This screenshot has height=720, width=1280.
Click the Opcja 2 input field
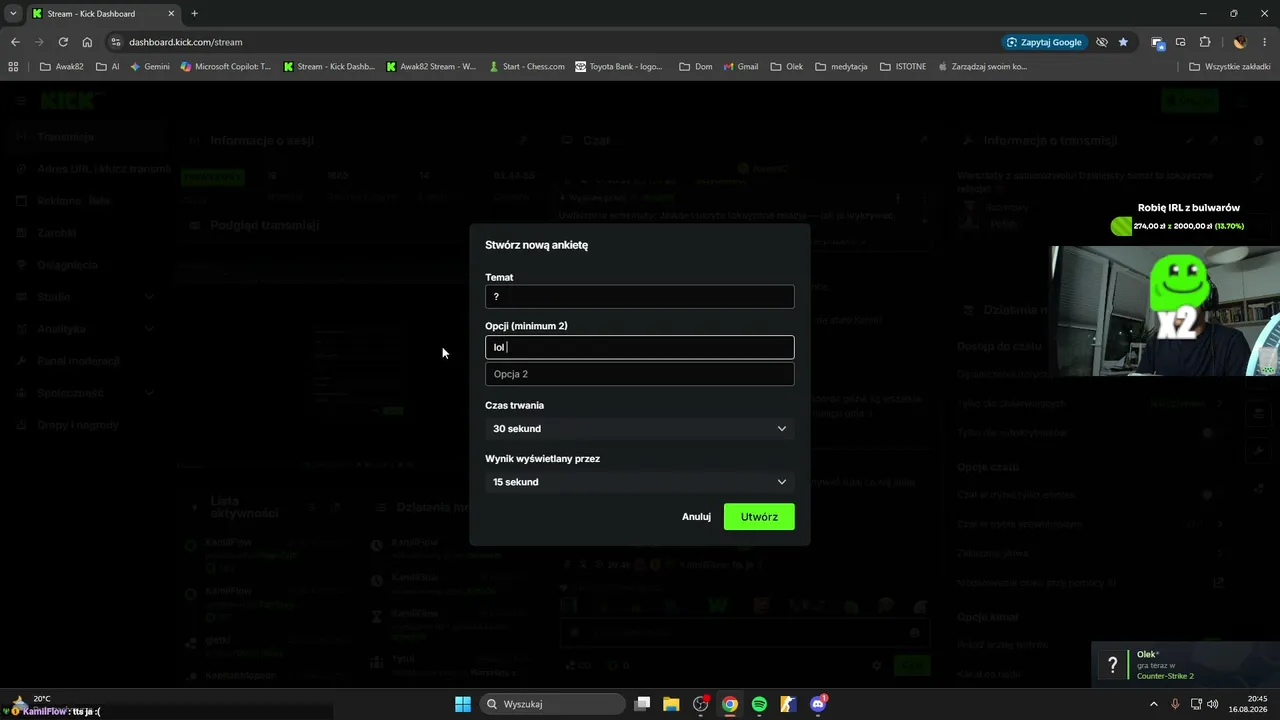[640, 374]
